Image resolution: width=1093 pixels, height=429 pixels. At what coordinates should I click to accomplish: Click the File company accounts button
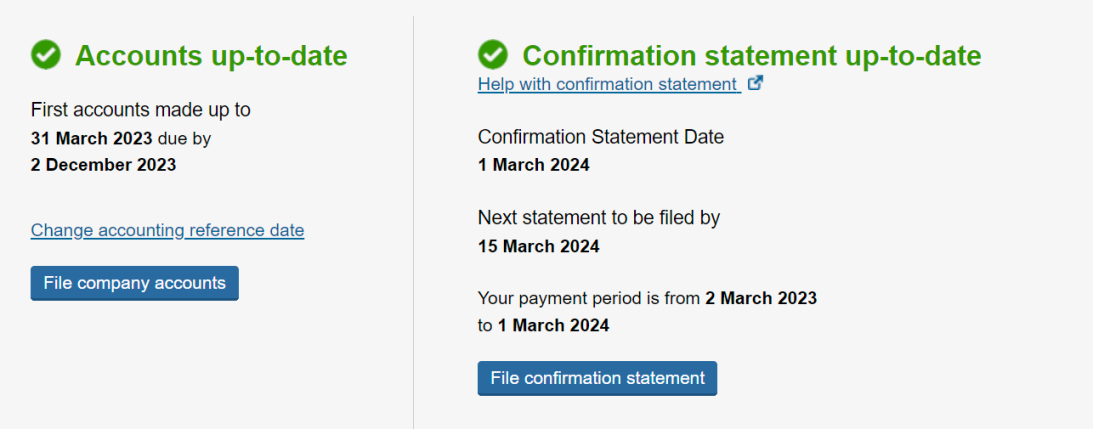tap(135, 283)
